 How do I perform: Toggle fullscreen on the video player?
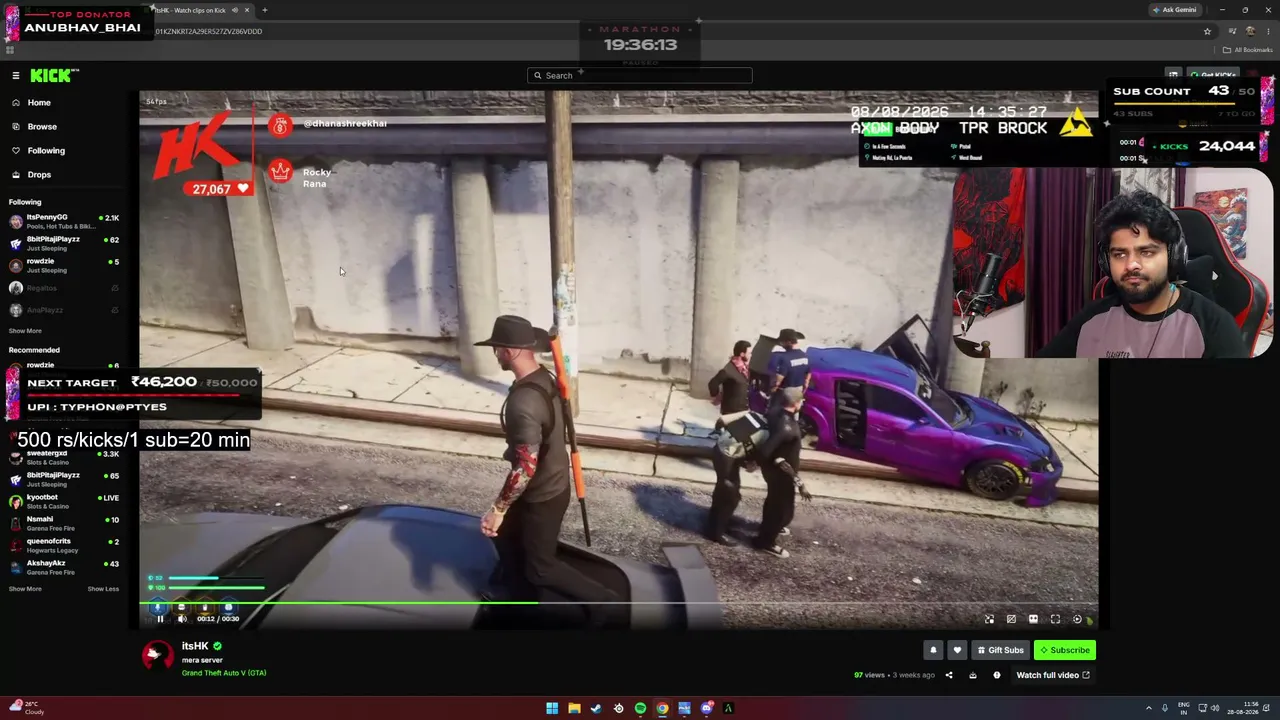pos(1055,619)
